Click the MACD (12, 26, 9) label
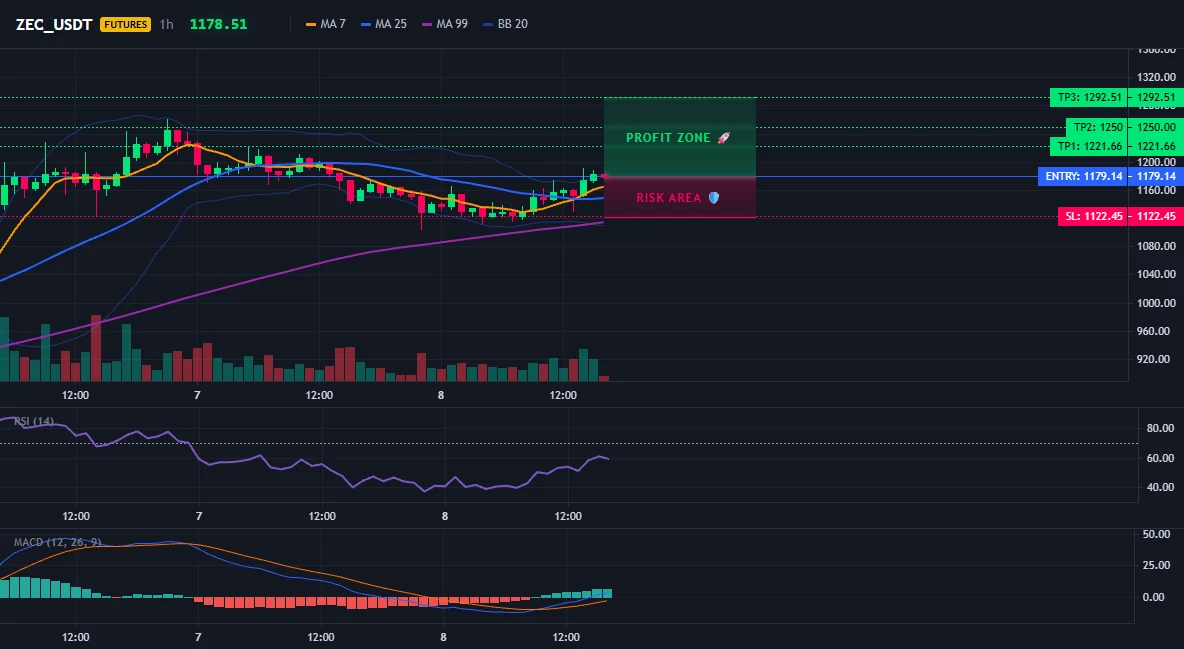This screenshot has width=1184, height=649. [x=57, y=542]
